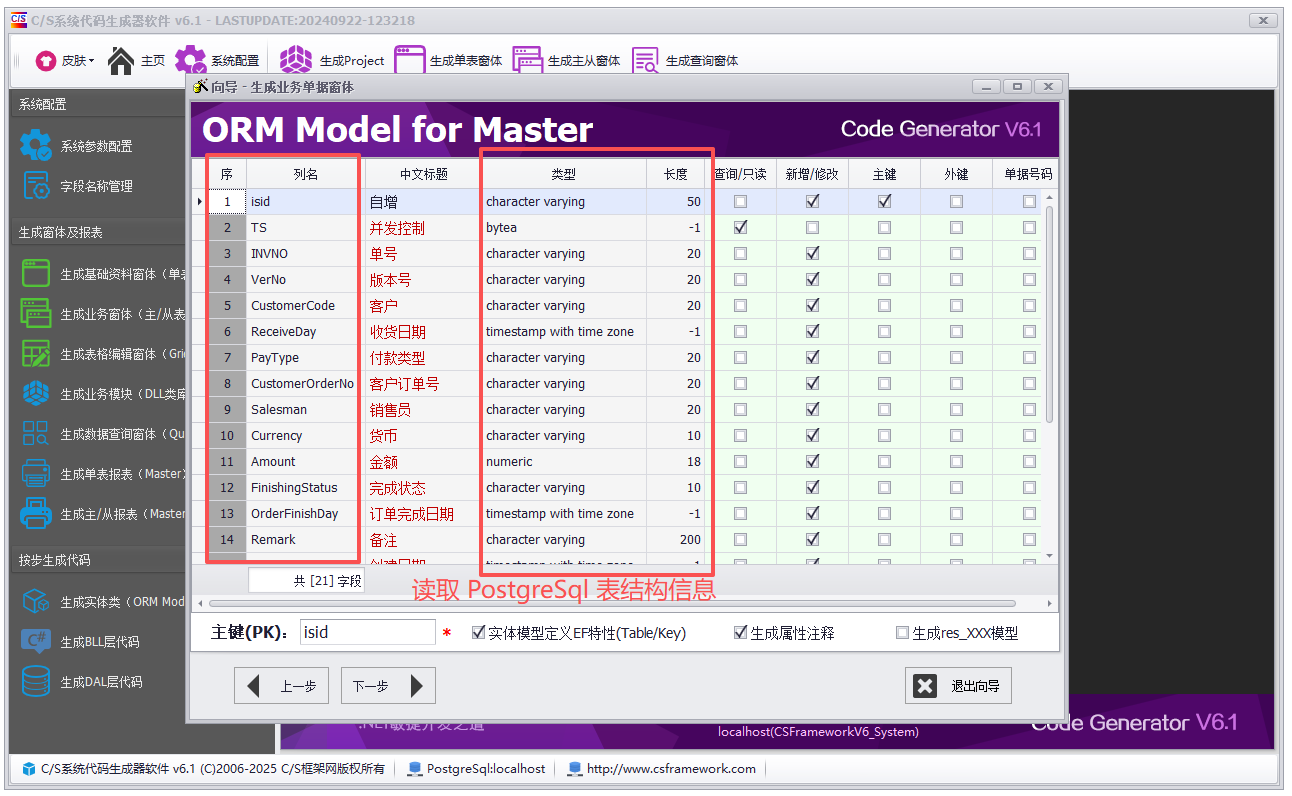Open 生成表格编辑窗体 (Grid) generator

[33, 354]
